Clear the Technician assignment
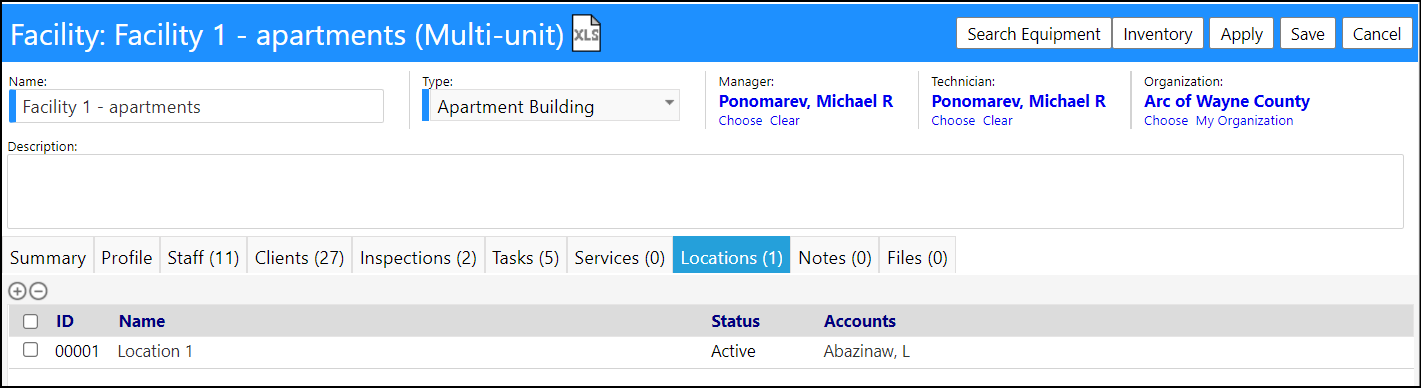Viewport: 1421px width, 388px height. click(x=998, y=121)
